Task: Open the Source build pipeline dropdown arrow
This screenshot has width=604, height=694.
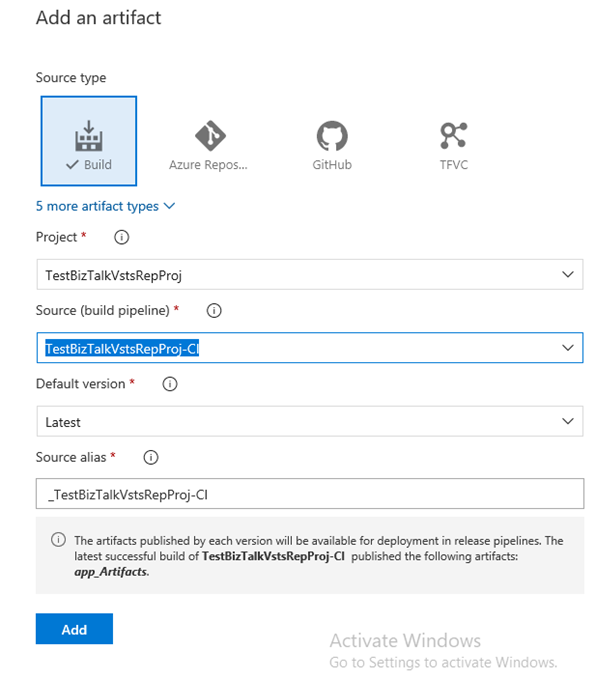Action: (x=568, y=348)
